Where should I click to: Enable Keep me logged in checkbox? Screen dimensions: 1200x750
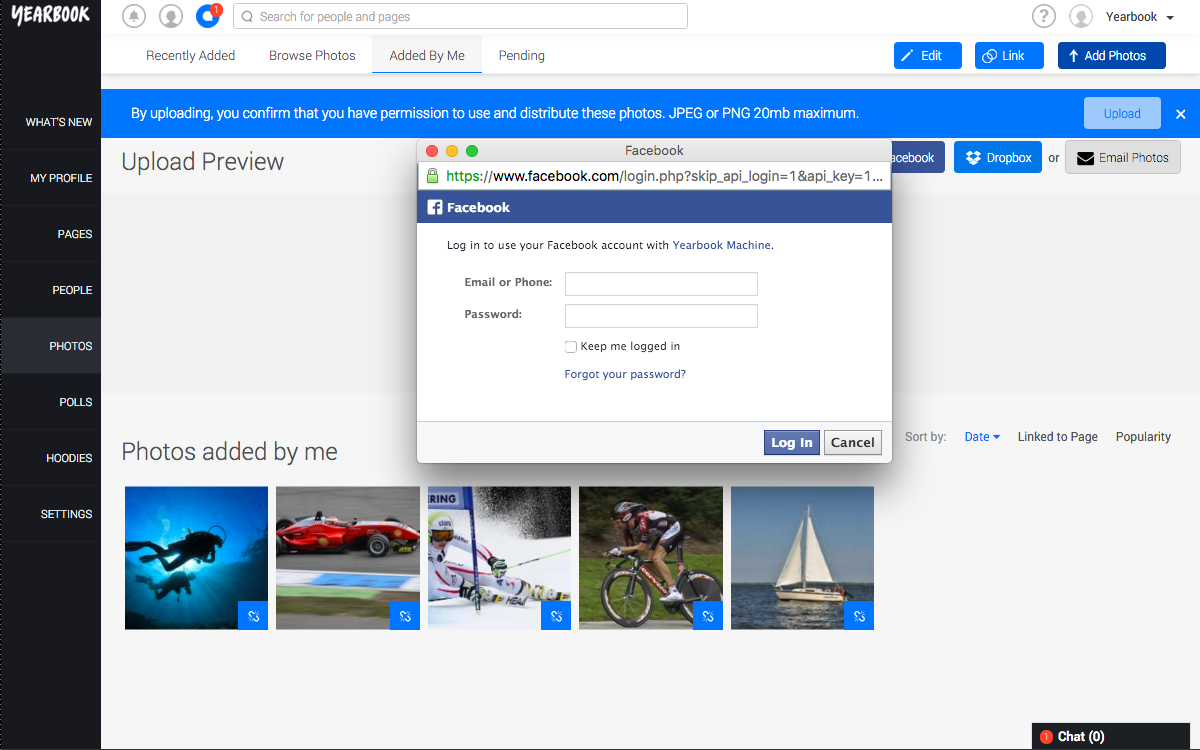[x=571, y=347]
